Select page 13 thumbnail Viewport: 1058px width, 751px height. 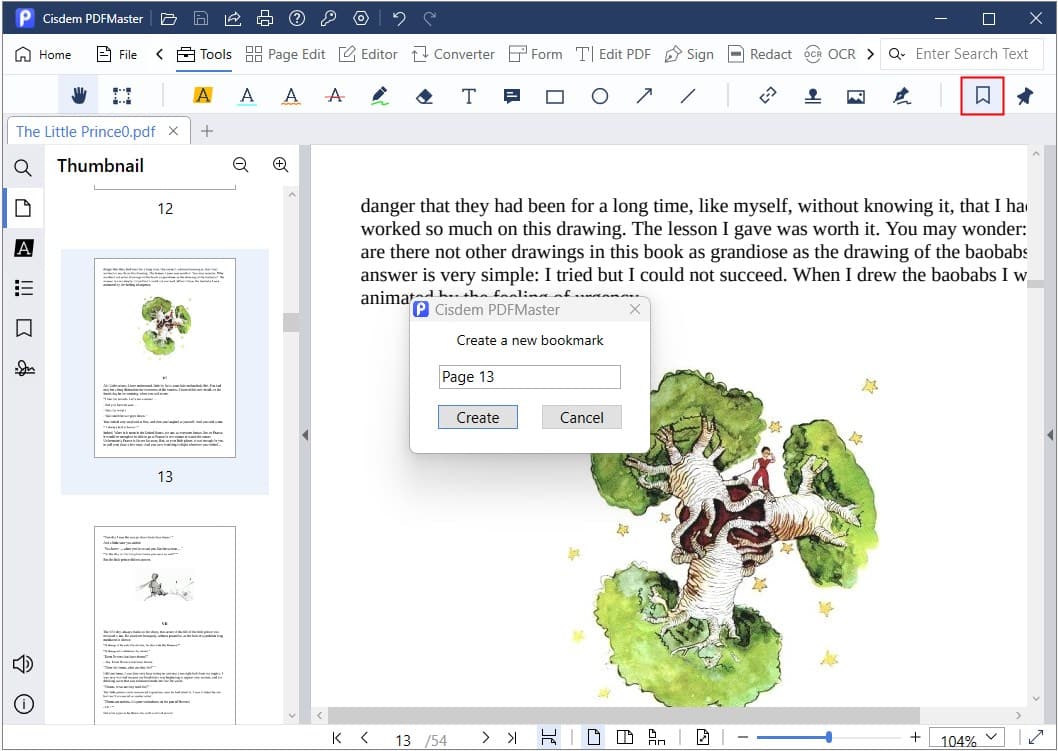coord(165,358)
